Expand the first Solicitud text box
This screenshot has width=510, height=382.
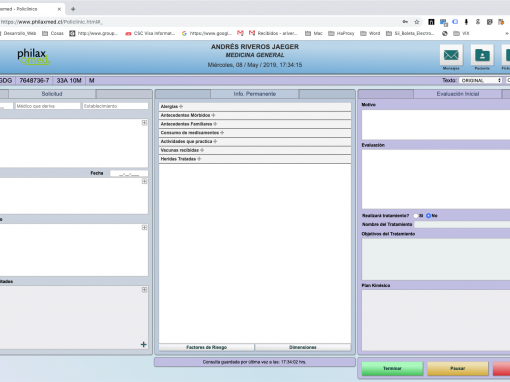point(144,123)
